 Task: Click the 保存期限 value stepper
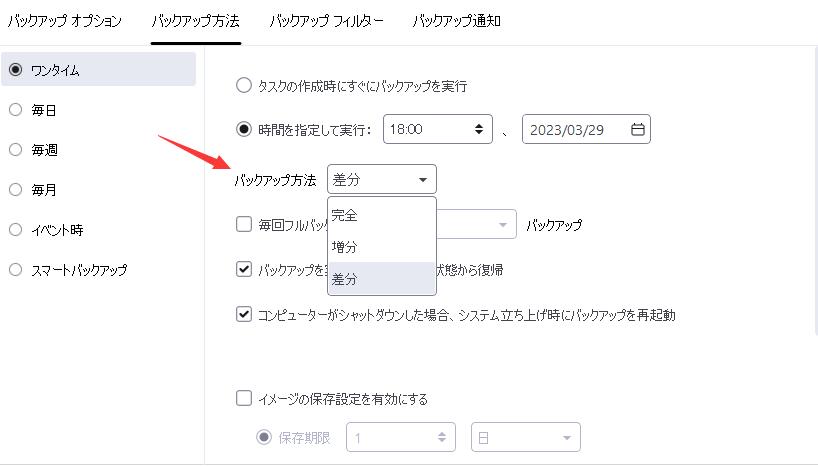pyautogui.click(x=441, y=437)
